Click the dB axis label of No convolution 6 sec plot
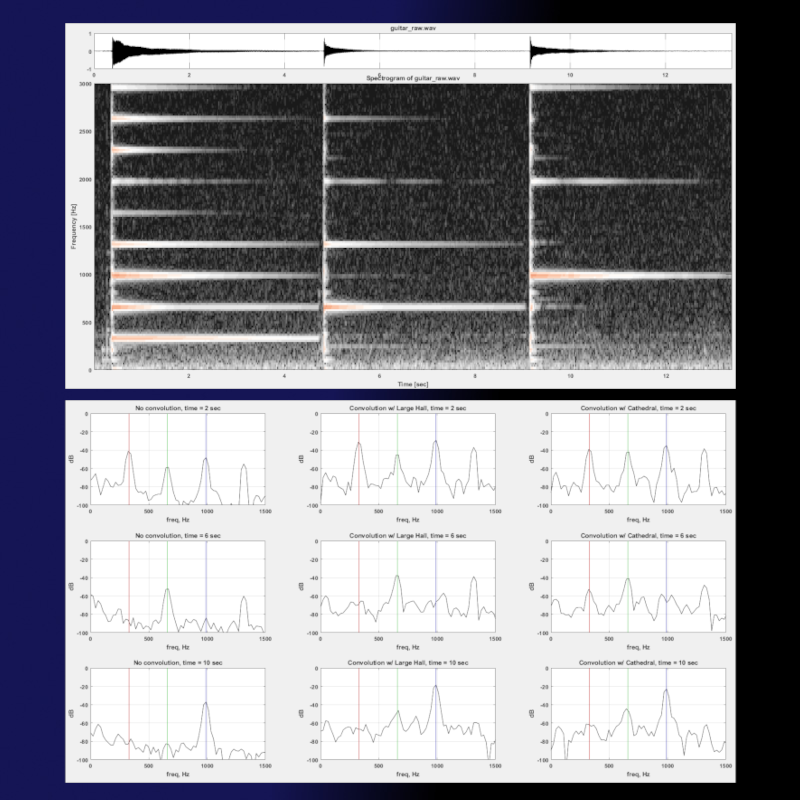 point(71,586)
